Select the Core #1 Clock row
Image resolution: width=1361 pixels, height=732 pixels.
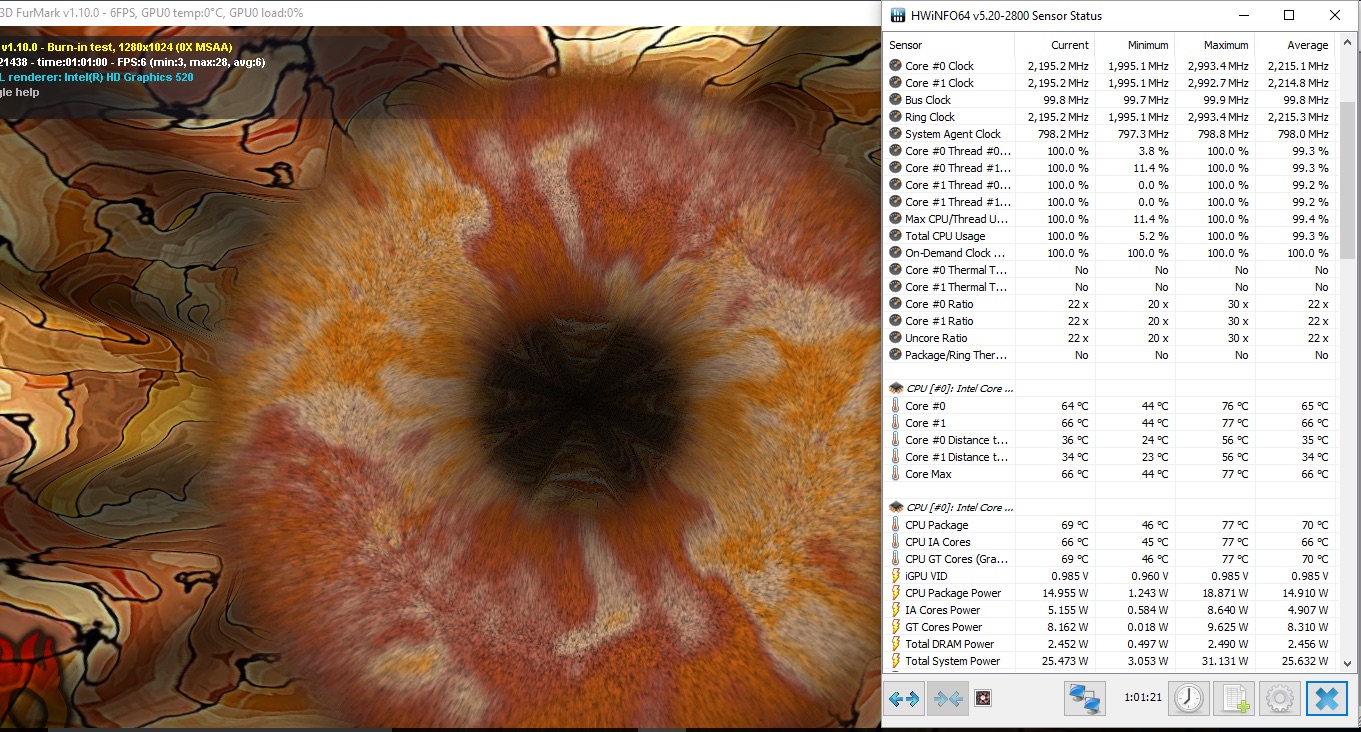(x=1109, y=83)
